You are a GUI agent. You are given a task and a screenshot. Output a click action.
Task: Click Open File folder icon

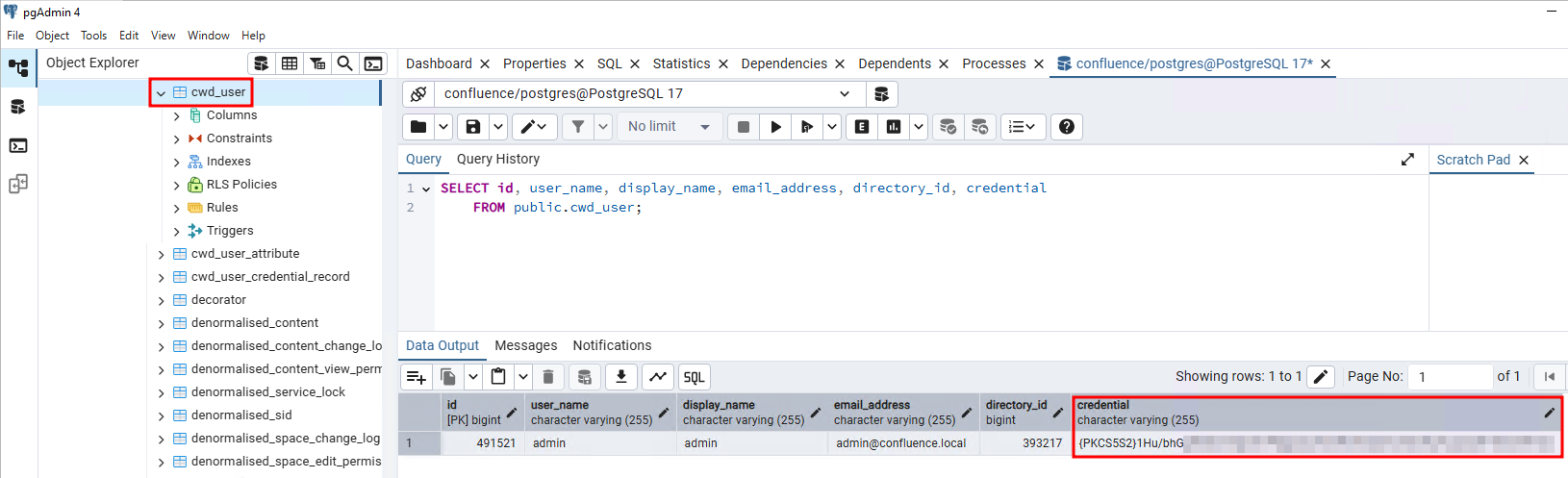coord(418,126)
